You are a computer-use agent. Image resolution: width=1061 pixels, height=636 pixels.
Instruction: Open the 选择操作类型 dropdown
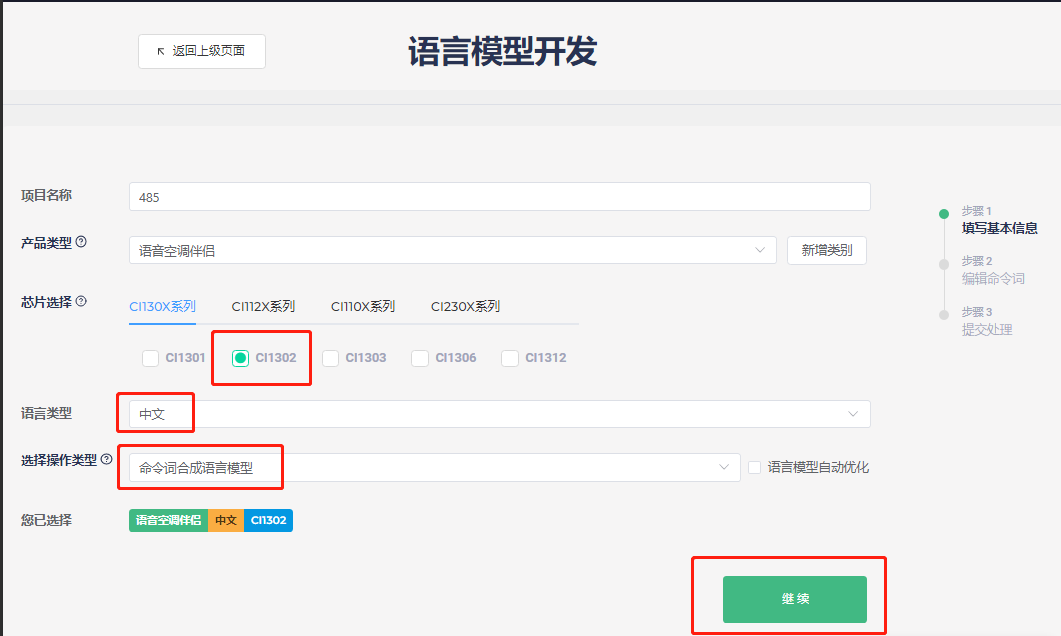[434, 467]
